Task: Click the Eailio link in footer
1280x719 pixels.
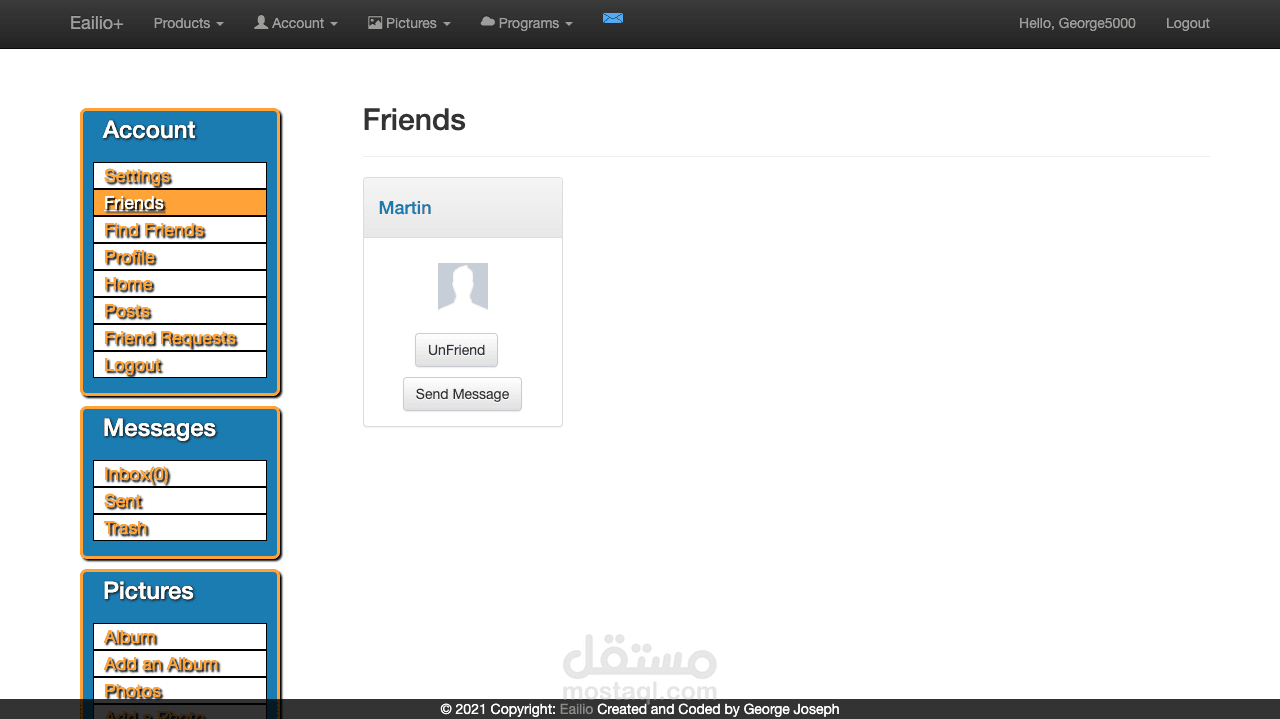Action: [x=576, y=709]
